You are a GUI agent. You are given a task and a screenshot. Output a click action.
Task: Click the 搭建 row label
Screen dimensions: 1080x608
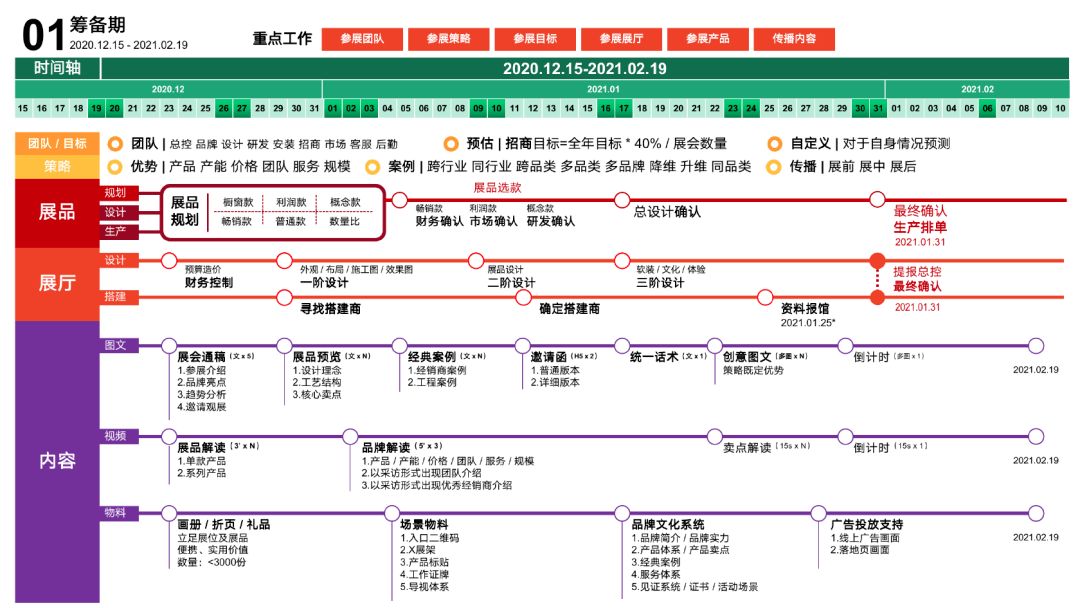pyautogui.click(x=116, y=298)
